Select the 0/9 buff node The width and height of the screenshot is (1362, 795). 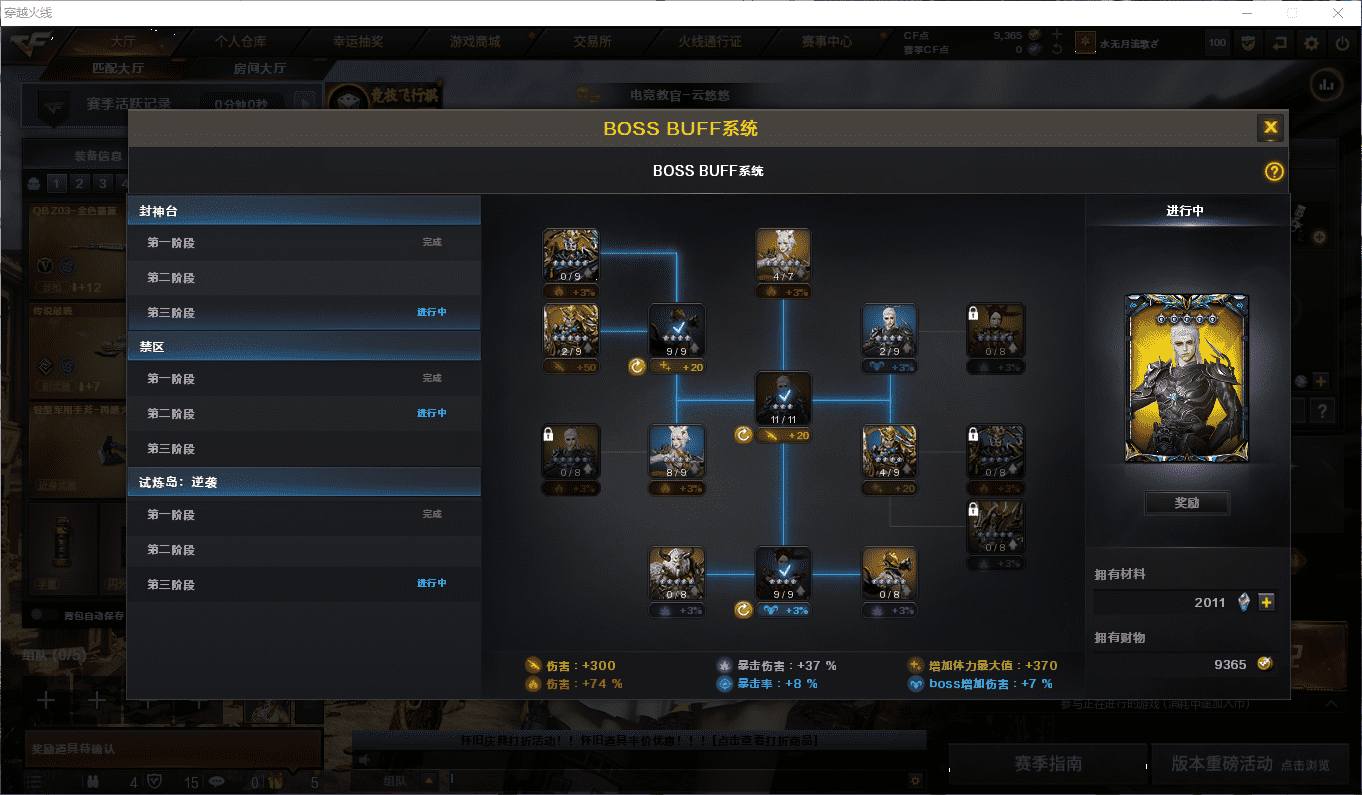coord(571,256)
